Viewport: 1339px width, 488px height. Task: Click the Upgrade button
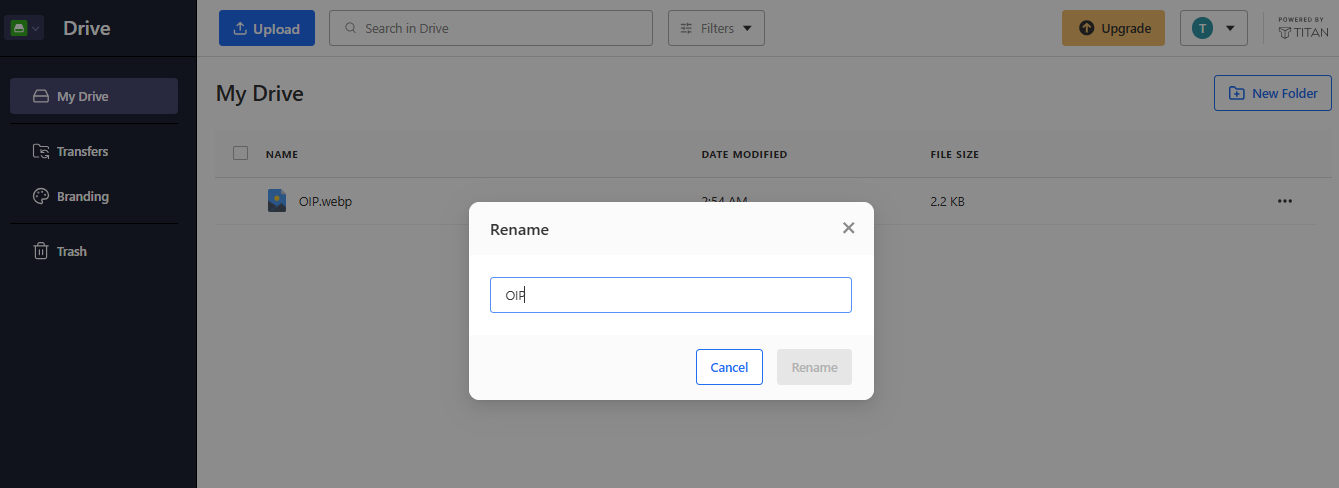pyautogui.click(x=1114, y=28)
